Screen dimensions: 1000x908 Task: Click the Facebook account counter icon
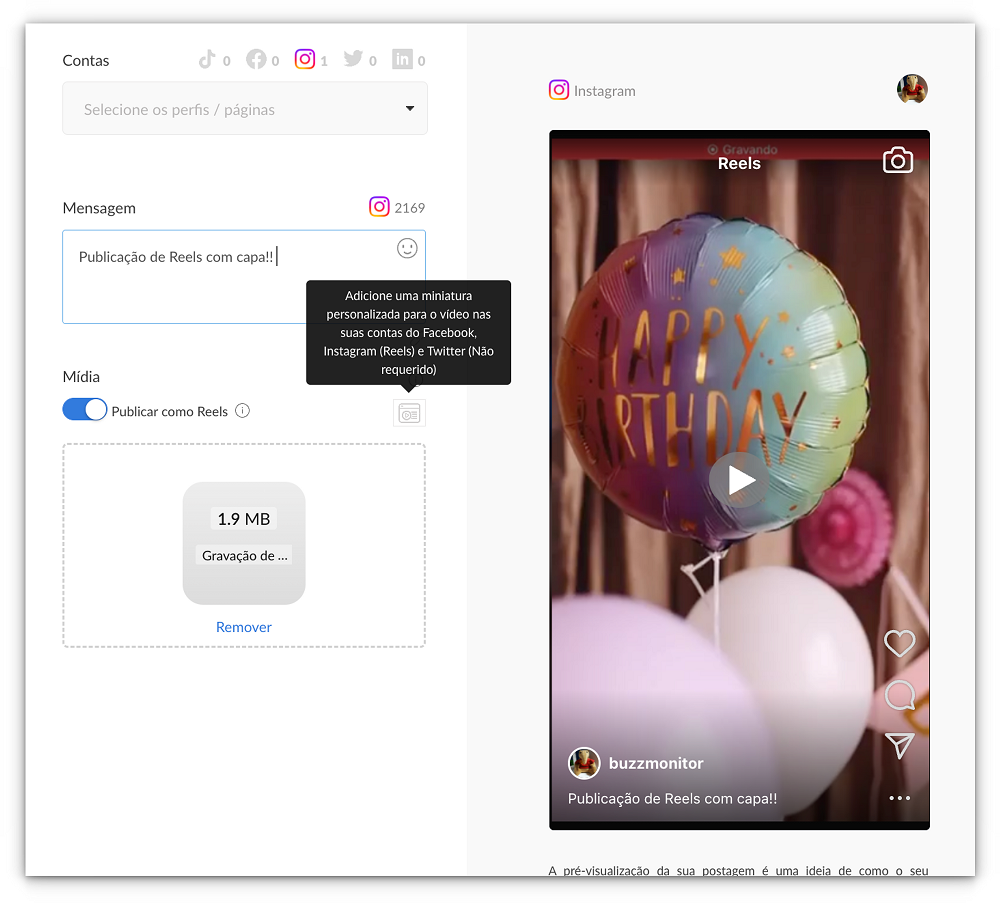(x=256, y=60)
